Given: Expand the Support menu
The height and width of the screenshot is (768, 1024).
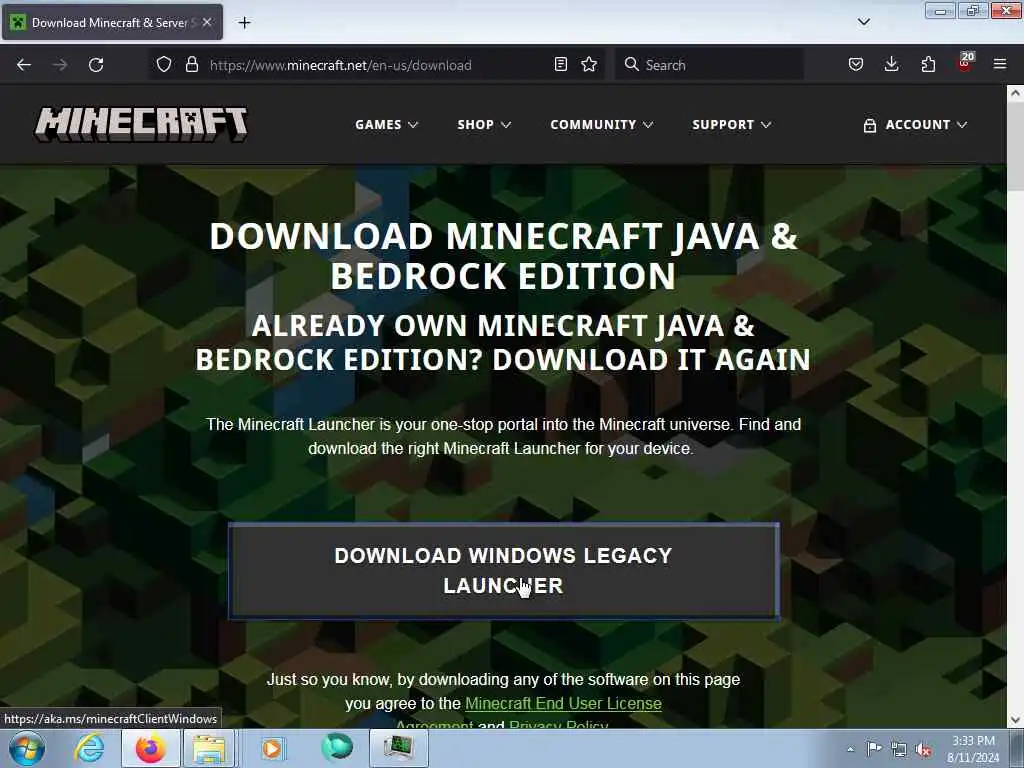Looking at the screenshot, I should pyautogui.click(x=731, y=125).
